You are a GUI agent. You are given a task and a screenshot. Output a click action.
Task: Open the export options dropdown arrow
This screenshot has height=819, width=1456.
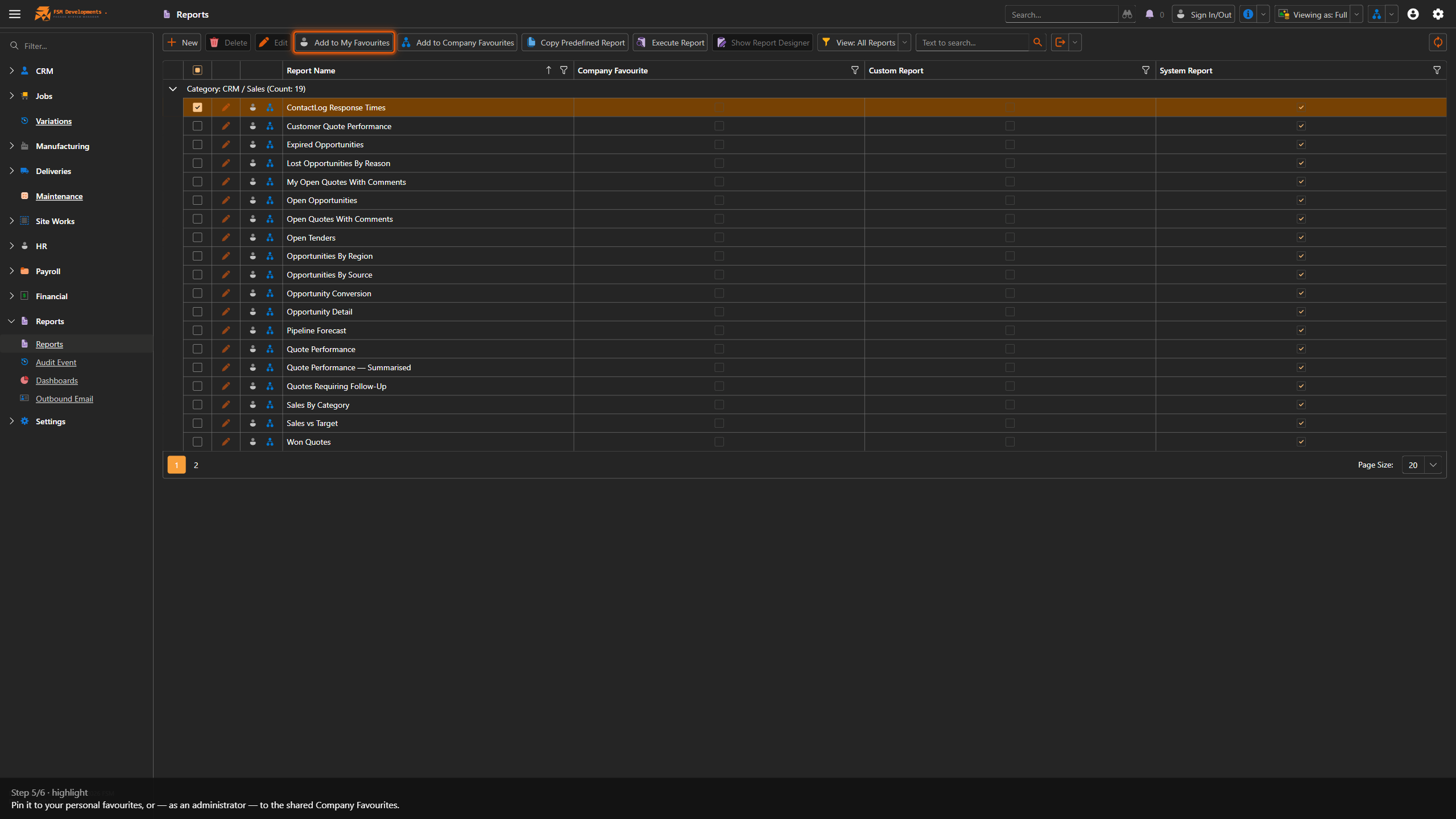[x=1074, y=42]
